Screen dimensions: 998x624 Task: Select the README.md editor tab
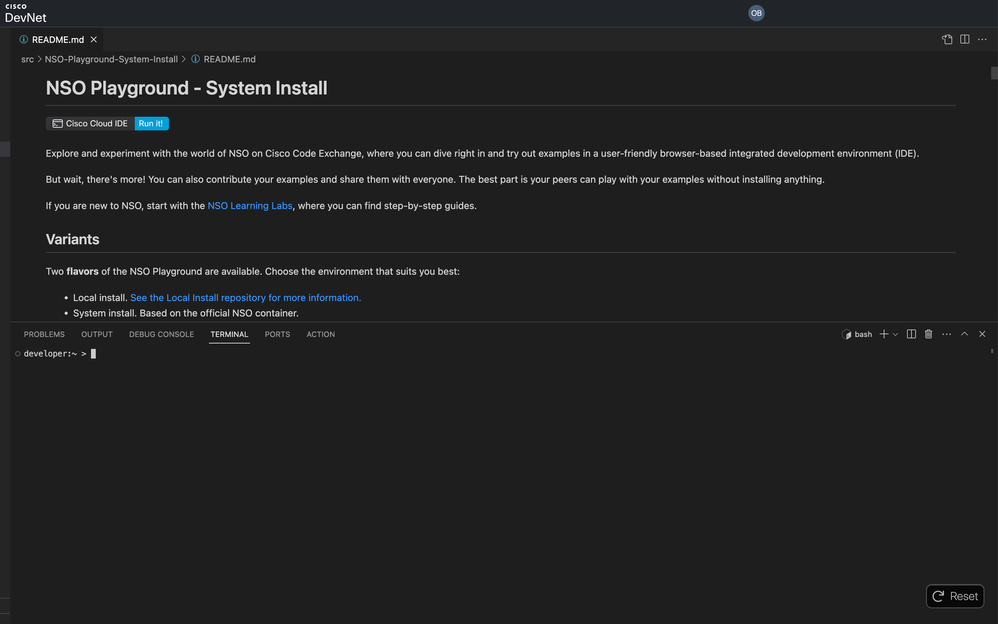[58, 39]
